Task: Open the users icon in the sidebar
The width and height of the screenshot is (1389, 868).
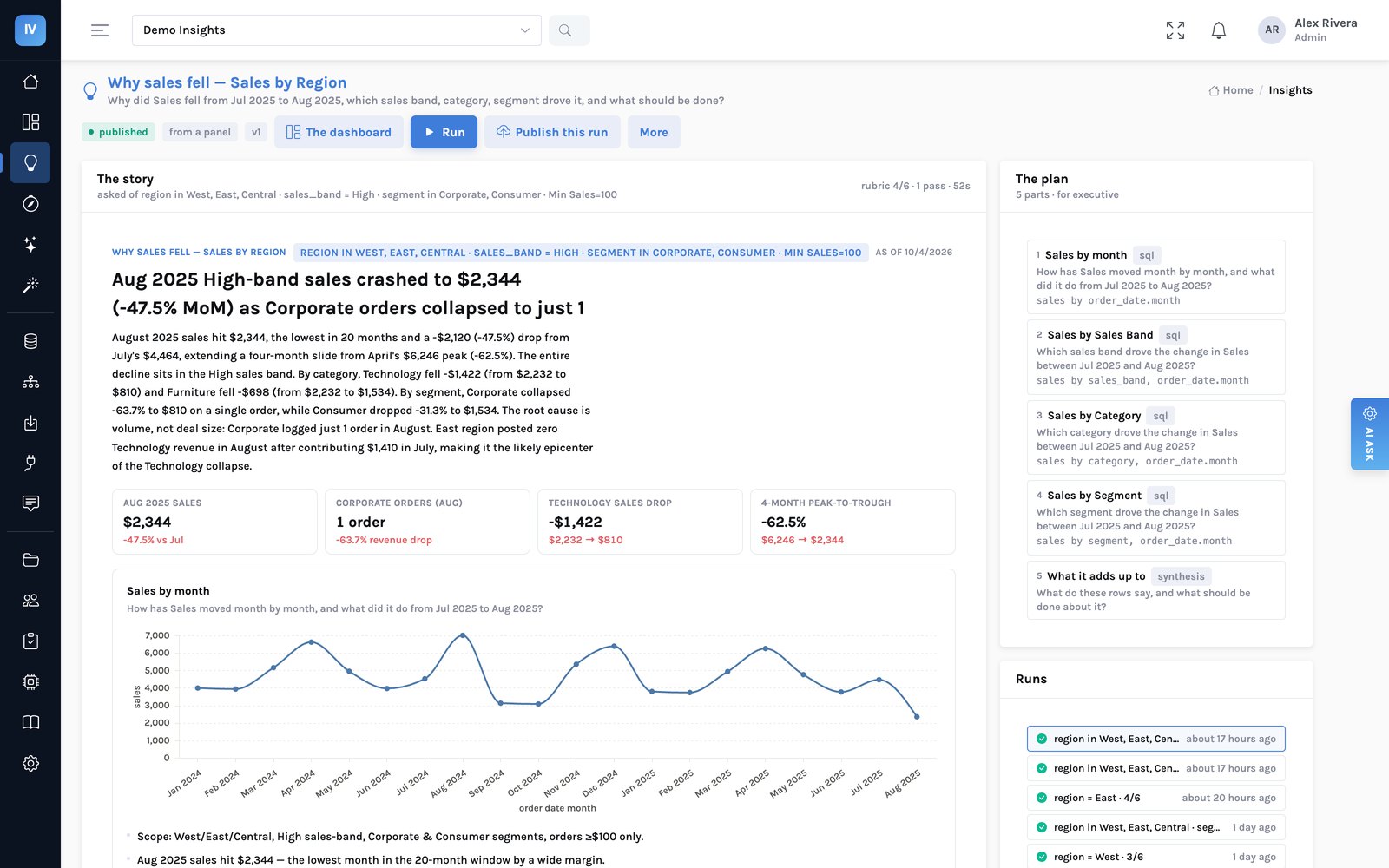Action: pyautogui.click(x=30, y=601)
